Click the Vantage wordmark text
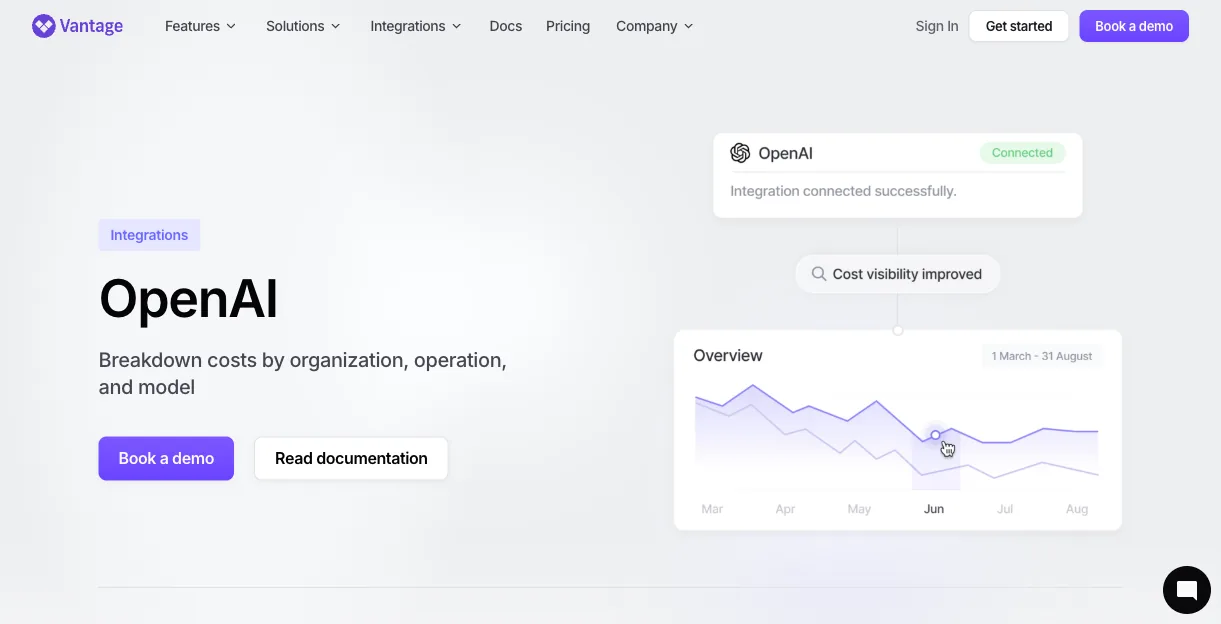The width and height of the screenshot is (1221, 624). 91,26
